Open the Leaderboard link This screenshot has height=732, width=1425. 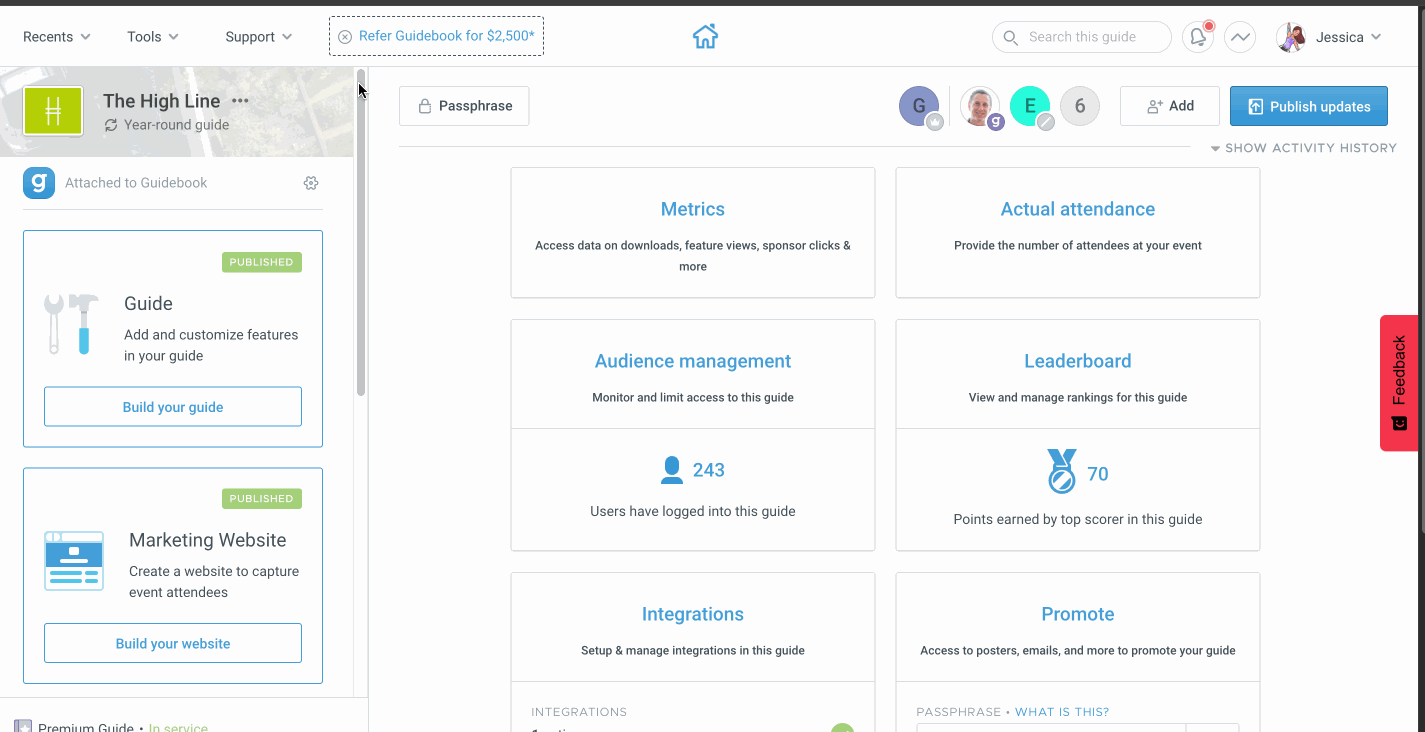pyautogui.click(x=1078, y=361)
